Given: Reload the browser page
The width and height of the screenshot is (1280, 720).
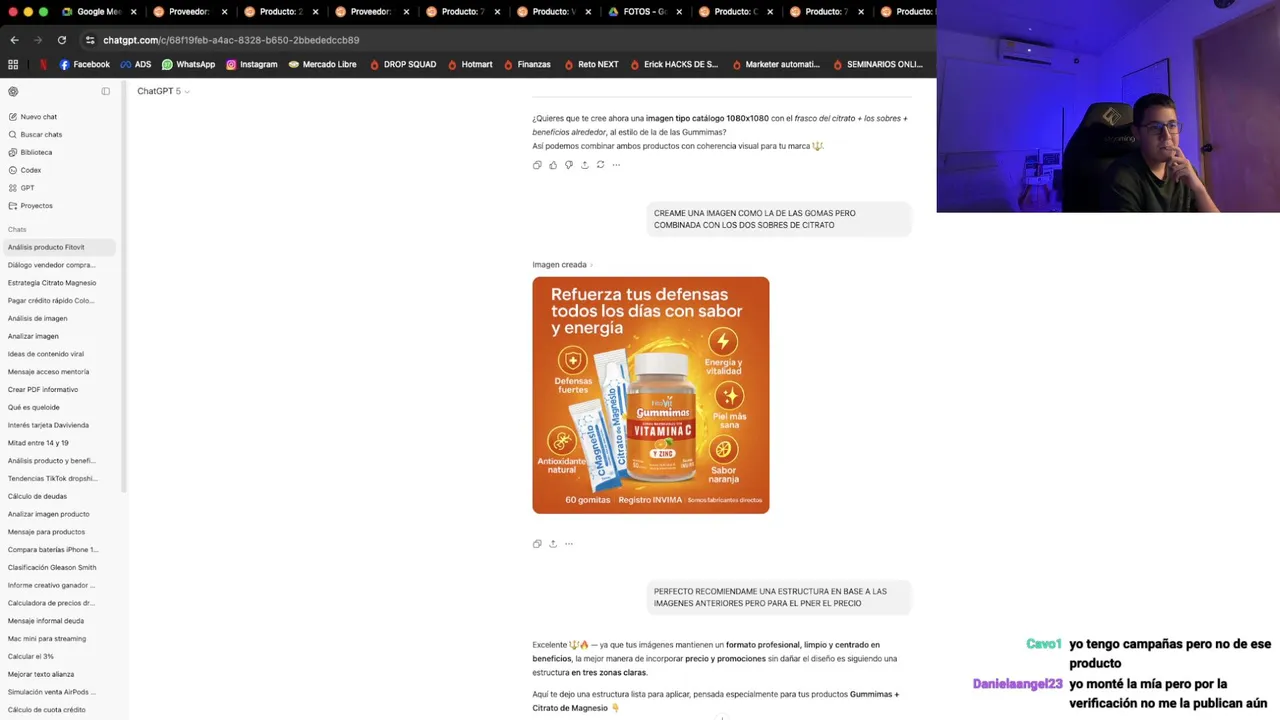Looking at the screenshot, I should (x=62, y=40).
